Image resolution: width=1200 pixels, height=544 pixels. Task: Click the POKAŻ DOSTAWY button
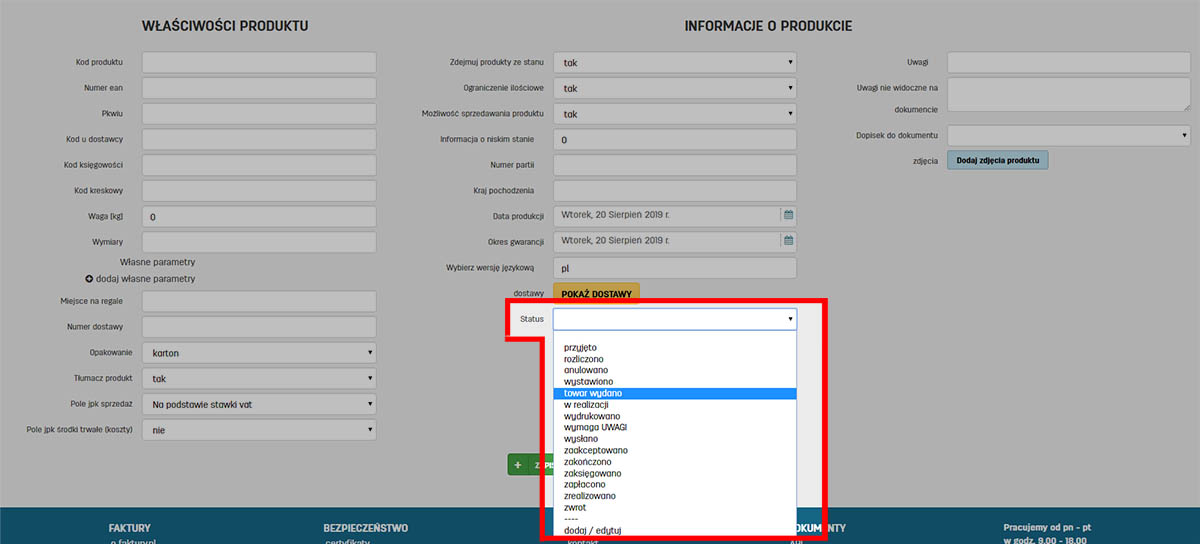point(596,294)
